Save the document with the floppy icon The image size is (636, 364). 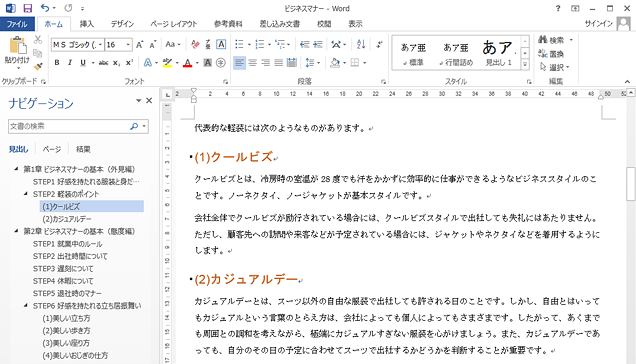coord(28,8)
